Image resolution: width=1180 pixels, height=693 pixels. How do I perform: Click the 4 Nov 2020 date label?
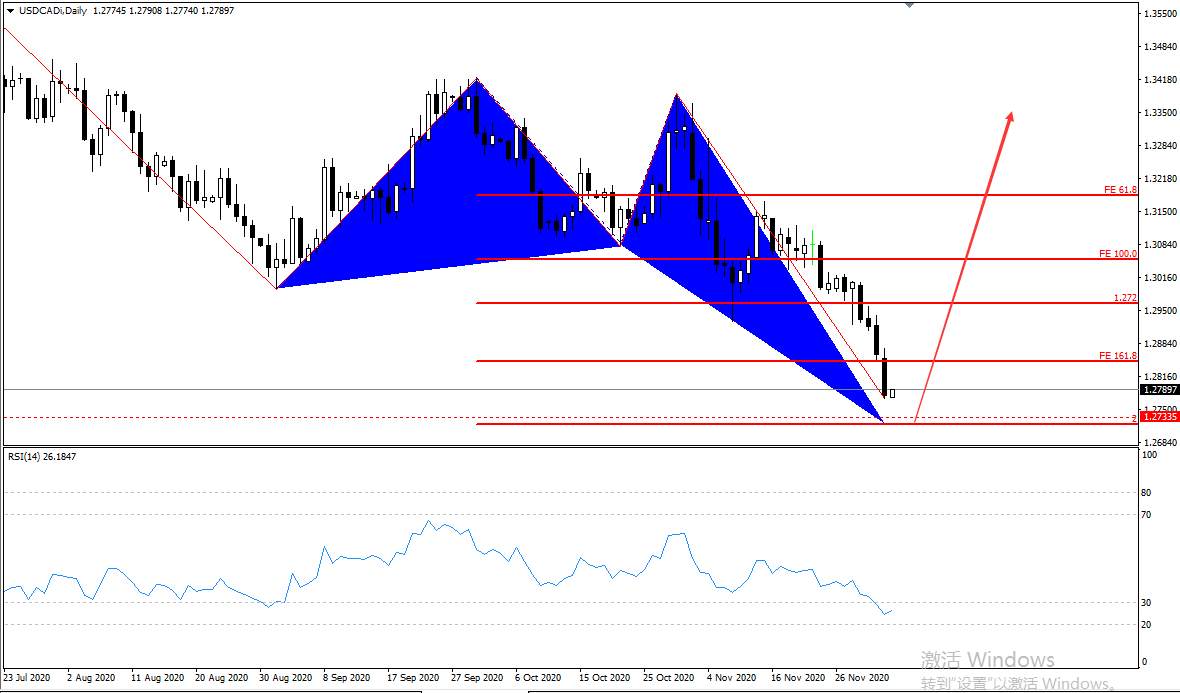(x=731, y=678)
